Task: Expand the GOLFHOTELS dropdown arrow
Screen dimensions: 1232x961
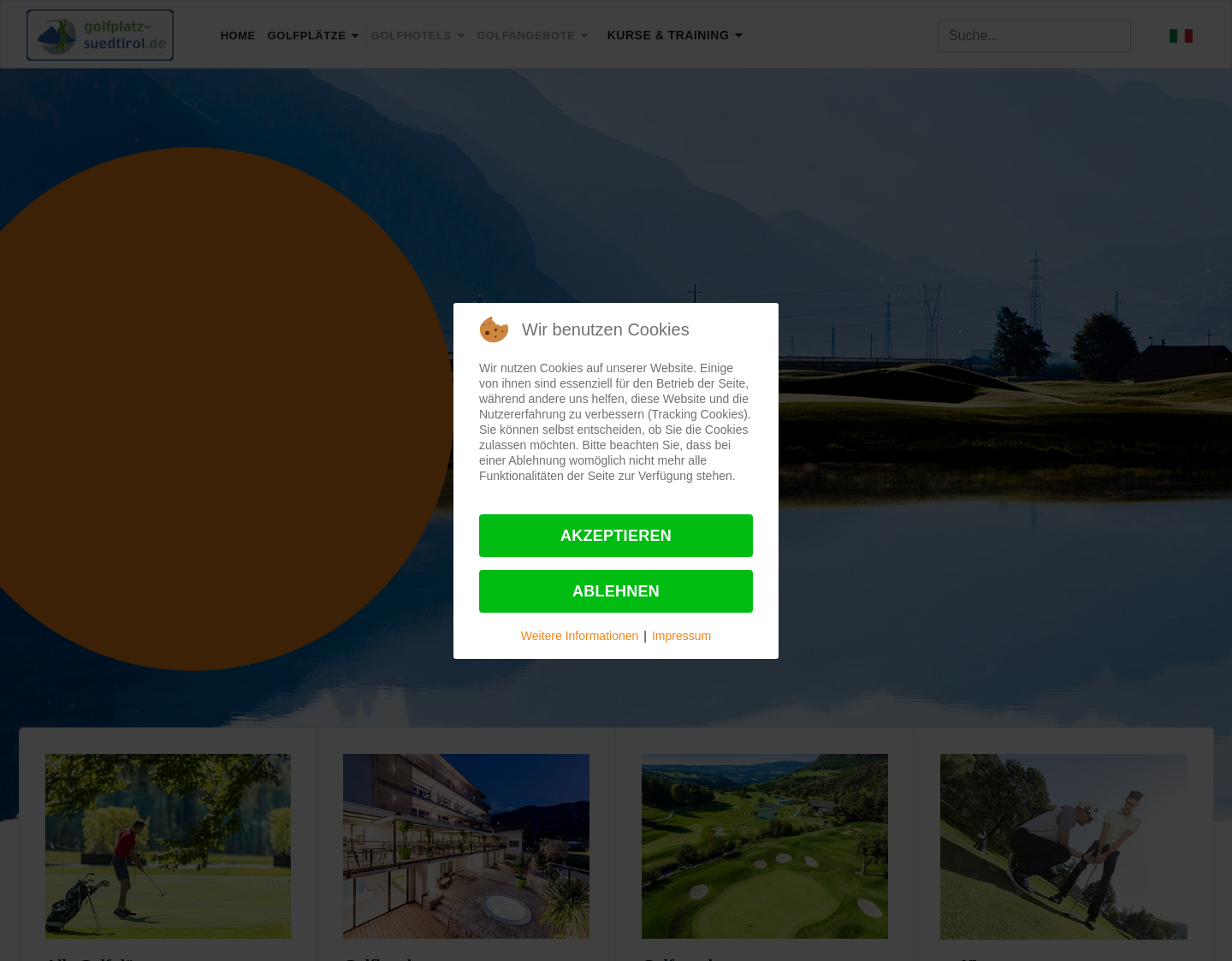Action: (x=461, y=36)
